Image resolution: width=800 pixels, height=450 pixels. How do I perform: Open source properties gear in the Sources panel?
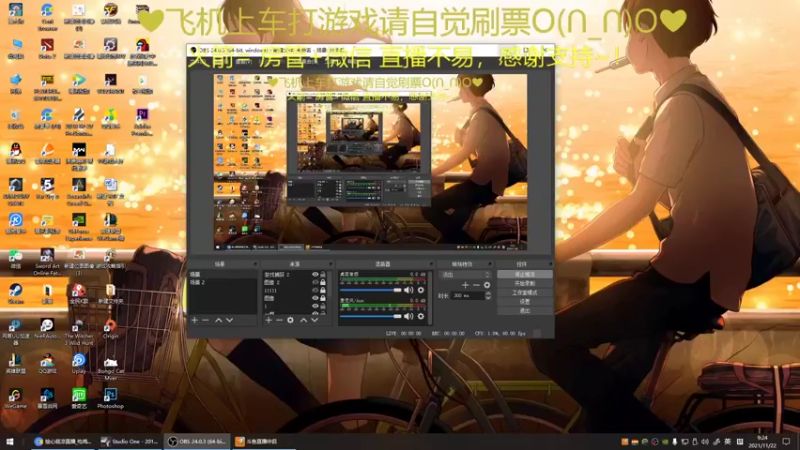[x=290, y=320]
